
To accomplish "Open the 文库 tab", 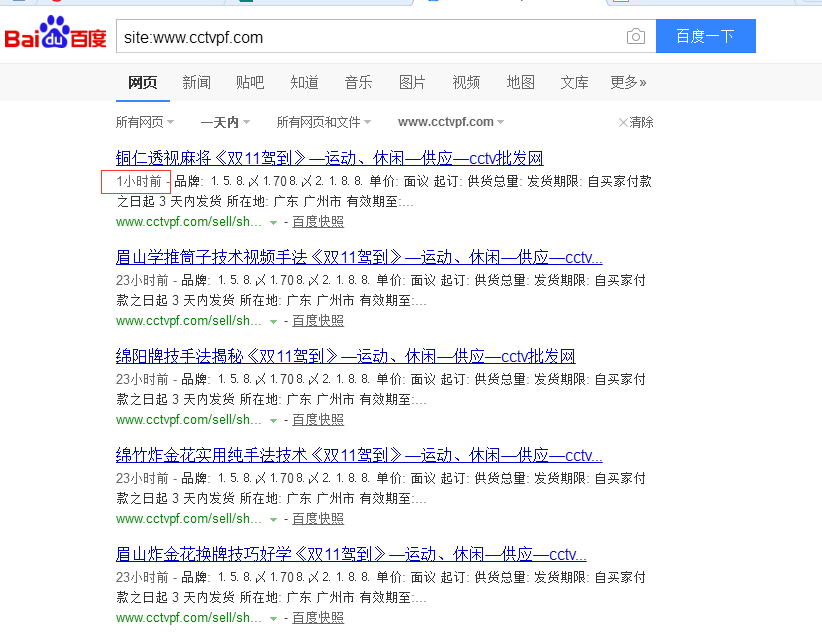I will 574,82.
